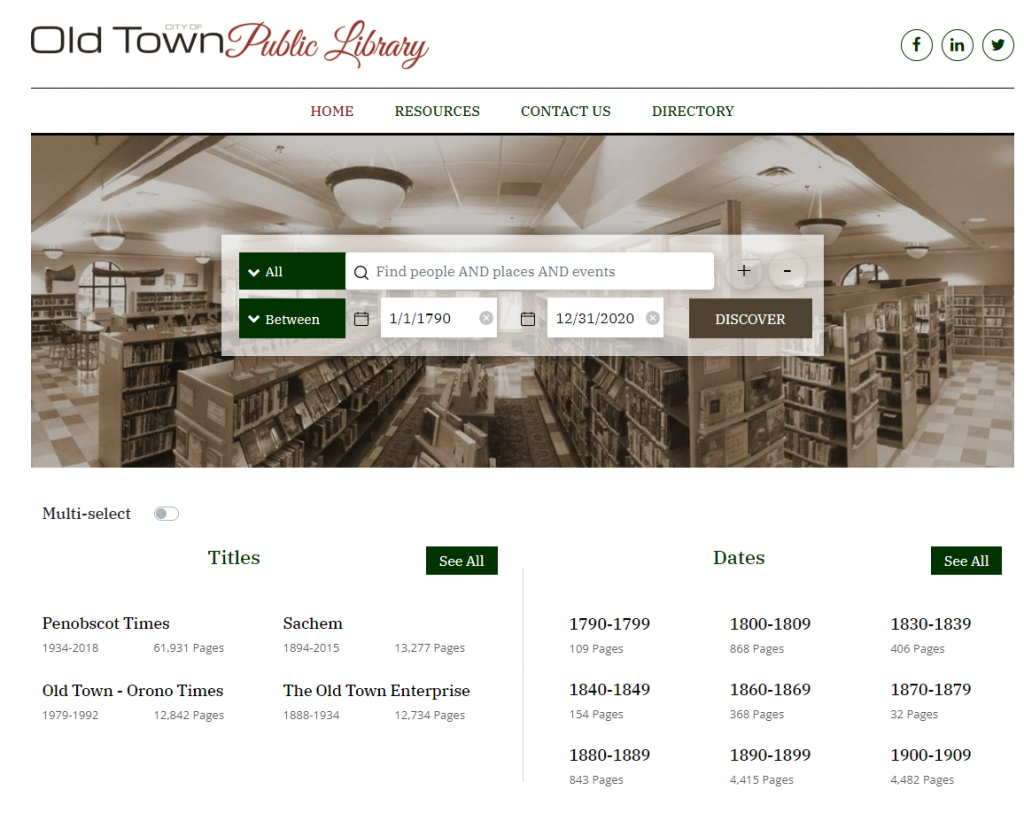Open the Facebook page icon

pos(916,44)
